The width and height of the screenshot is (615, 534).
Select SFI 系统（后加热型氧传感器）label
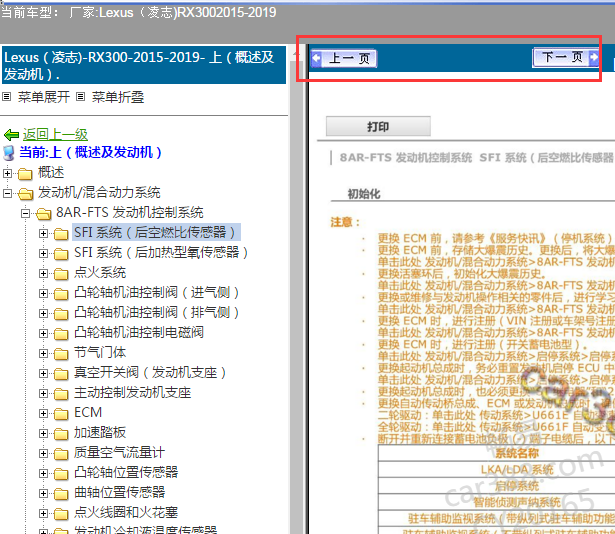[x=161, y=252]
